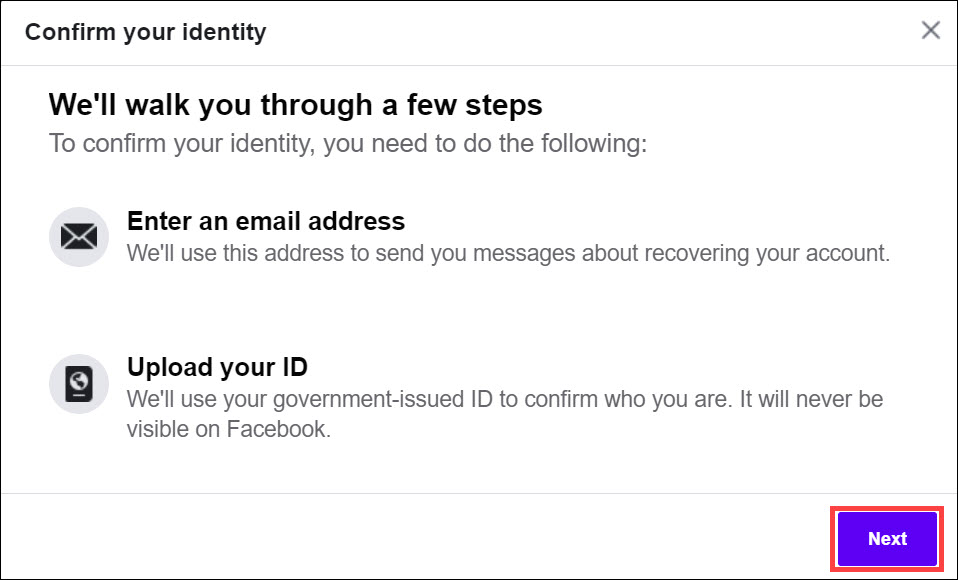Click the passport ID icon

[79, 383]
